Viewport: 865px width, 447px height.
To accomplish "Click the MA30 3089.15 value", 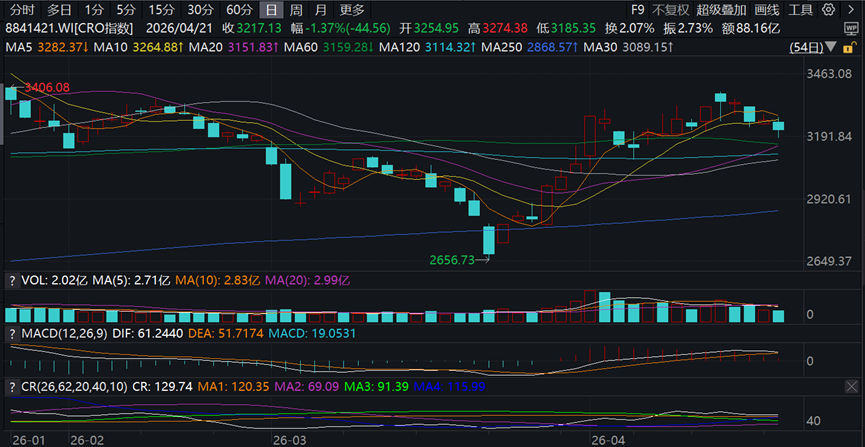I will pos(648,48).
